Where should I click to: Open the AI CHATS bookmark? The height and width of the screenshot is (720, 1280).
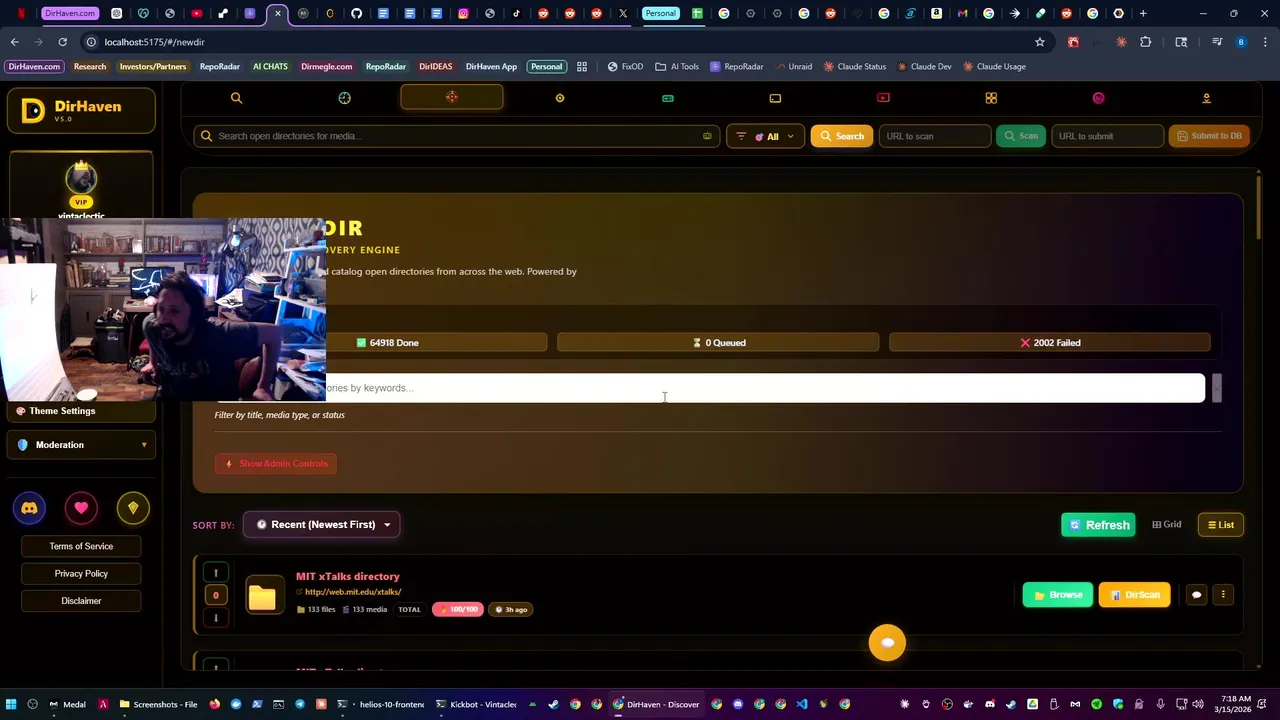tap(270, 67)
